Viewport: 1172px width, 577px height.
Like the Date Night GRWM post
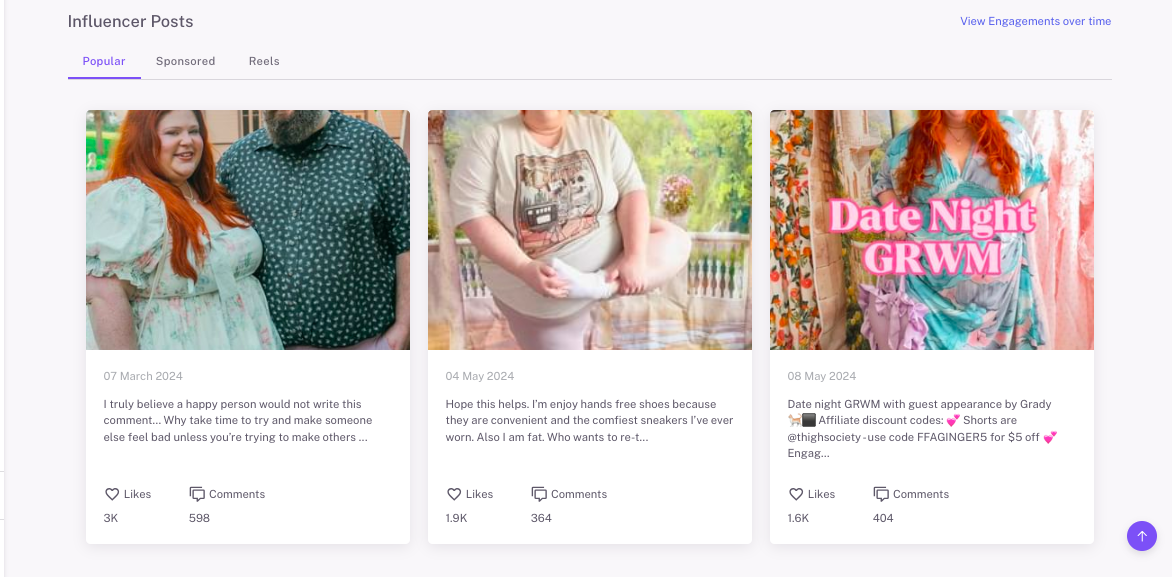[x=795, y=493]
